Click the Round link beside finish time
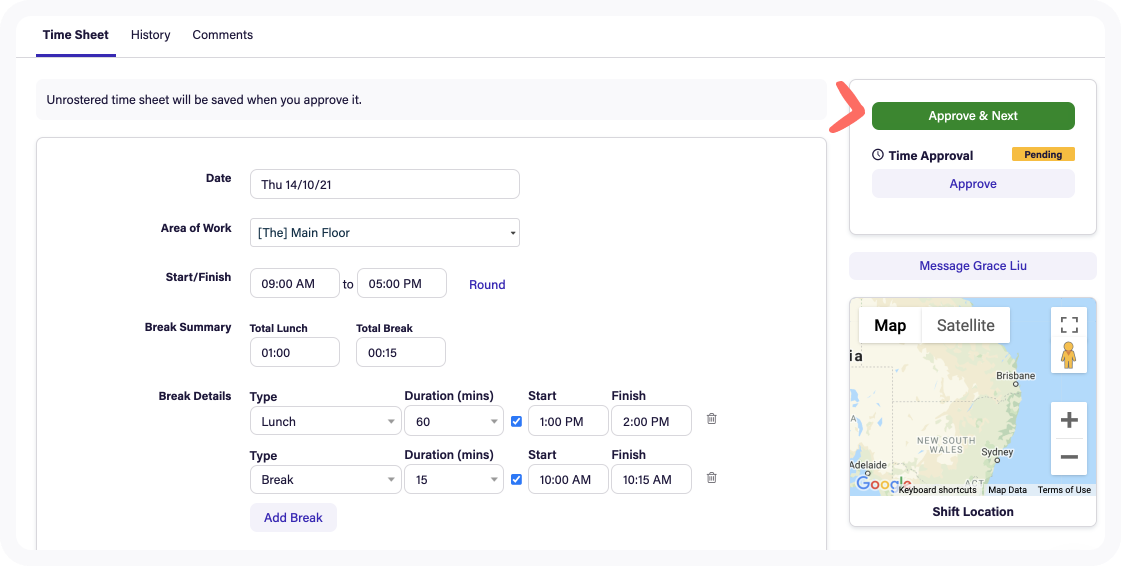This screenshot has height=566, width=1121. [487, 285]
